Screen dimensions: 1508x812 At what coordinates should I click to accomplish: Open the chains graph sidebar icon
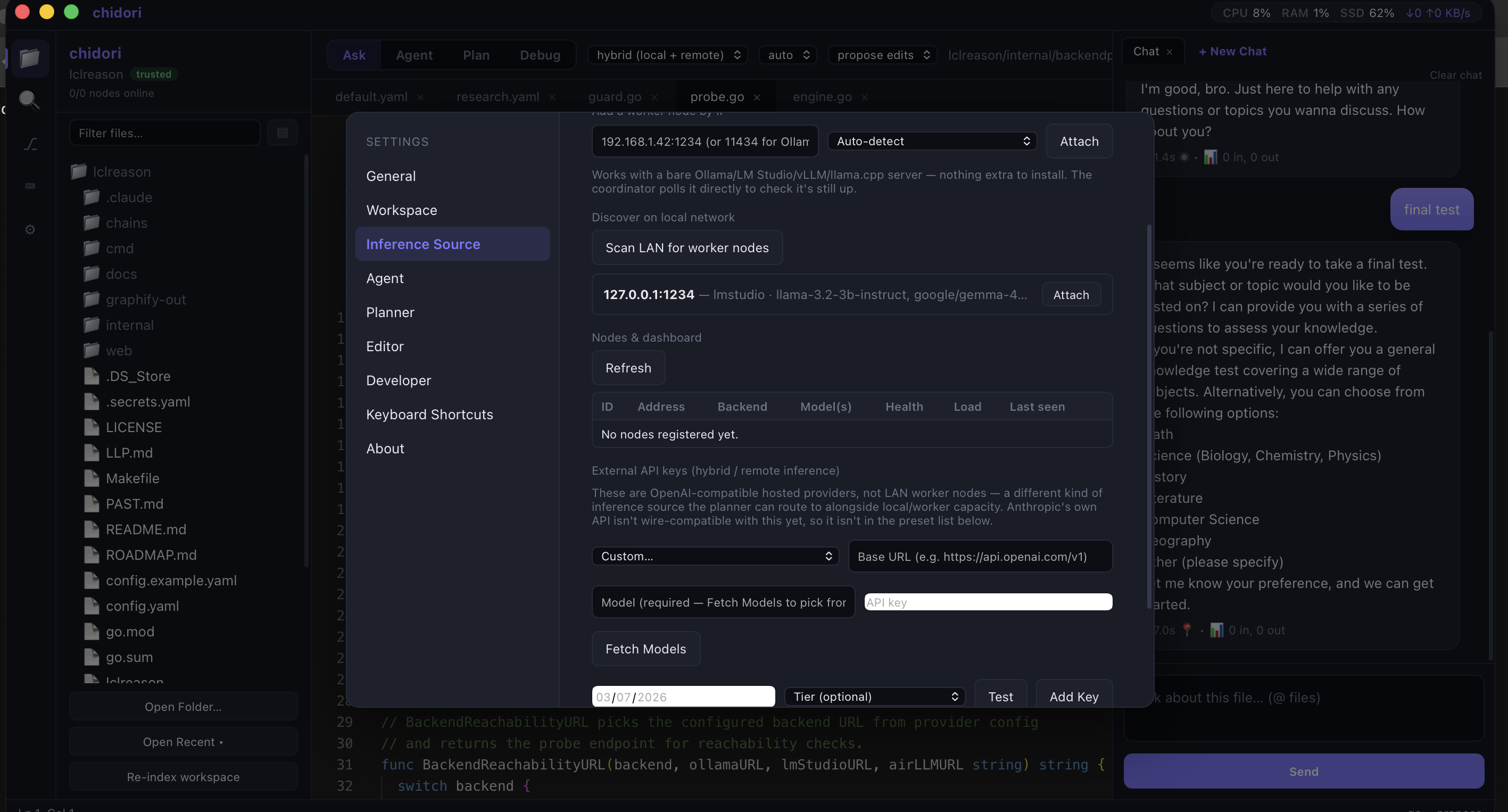pyautogui.click(x=30, y=144)
